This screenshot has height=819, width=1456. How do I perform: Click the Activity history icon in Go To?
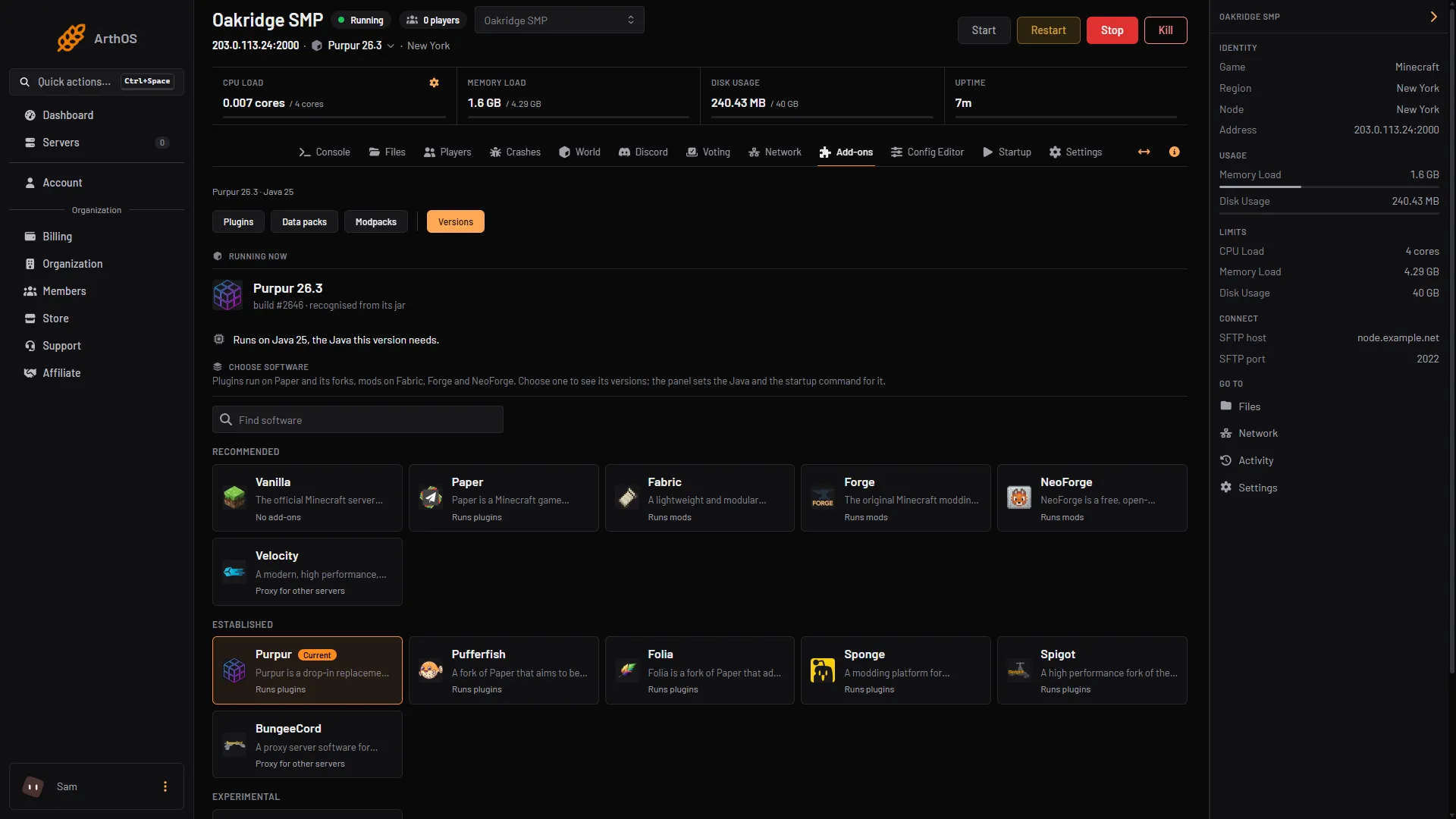click(1225, 460)
